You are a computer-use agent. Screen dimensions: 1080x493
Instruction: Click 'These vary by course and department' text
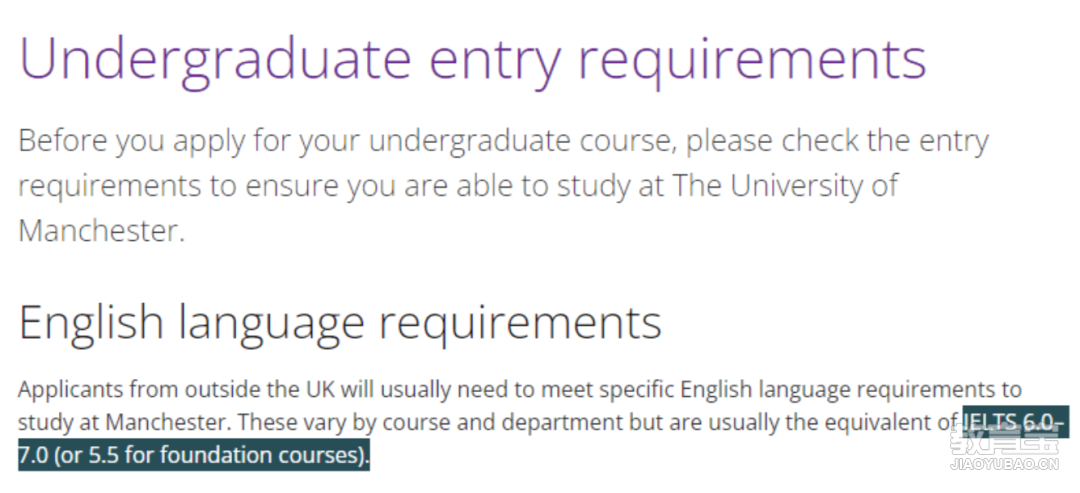(x=430, y=422)
